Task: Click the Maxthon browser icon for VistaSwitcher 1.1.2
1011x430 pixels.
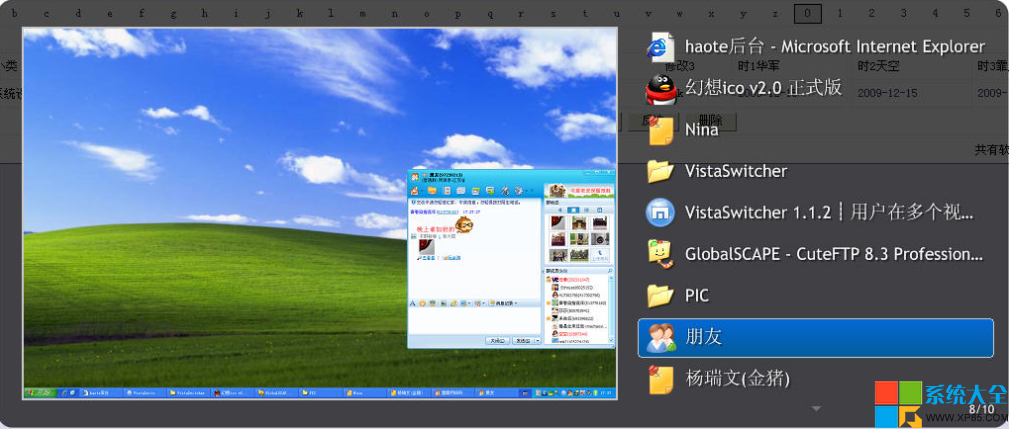Action: point(660,213)
